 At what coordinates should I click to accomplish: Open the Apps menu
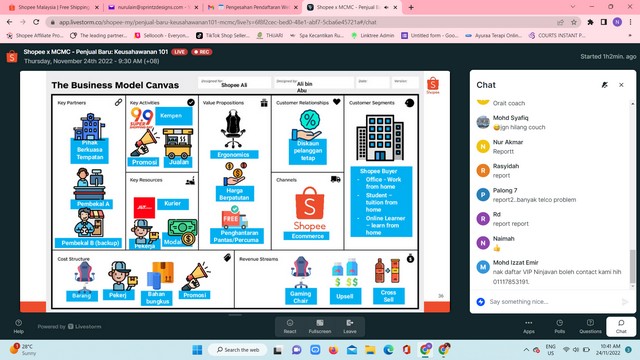(529, 327)
